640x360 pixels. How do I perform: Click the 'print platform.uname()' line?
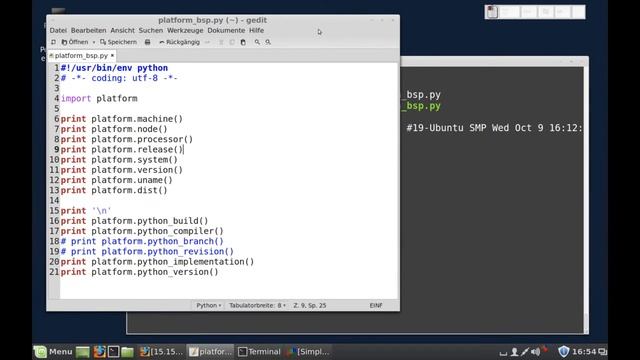coord(117,180)
